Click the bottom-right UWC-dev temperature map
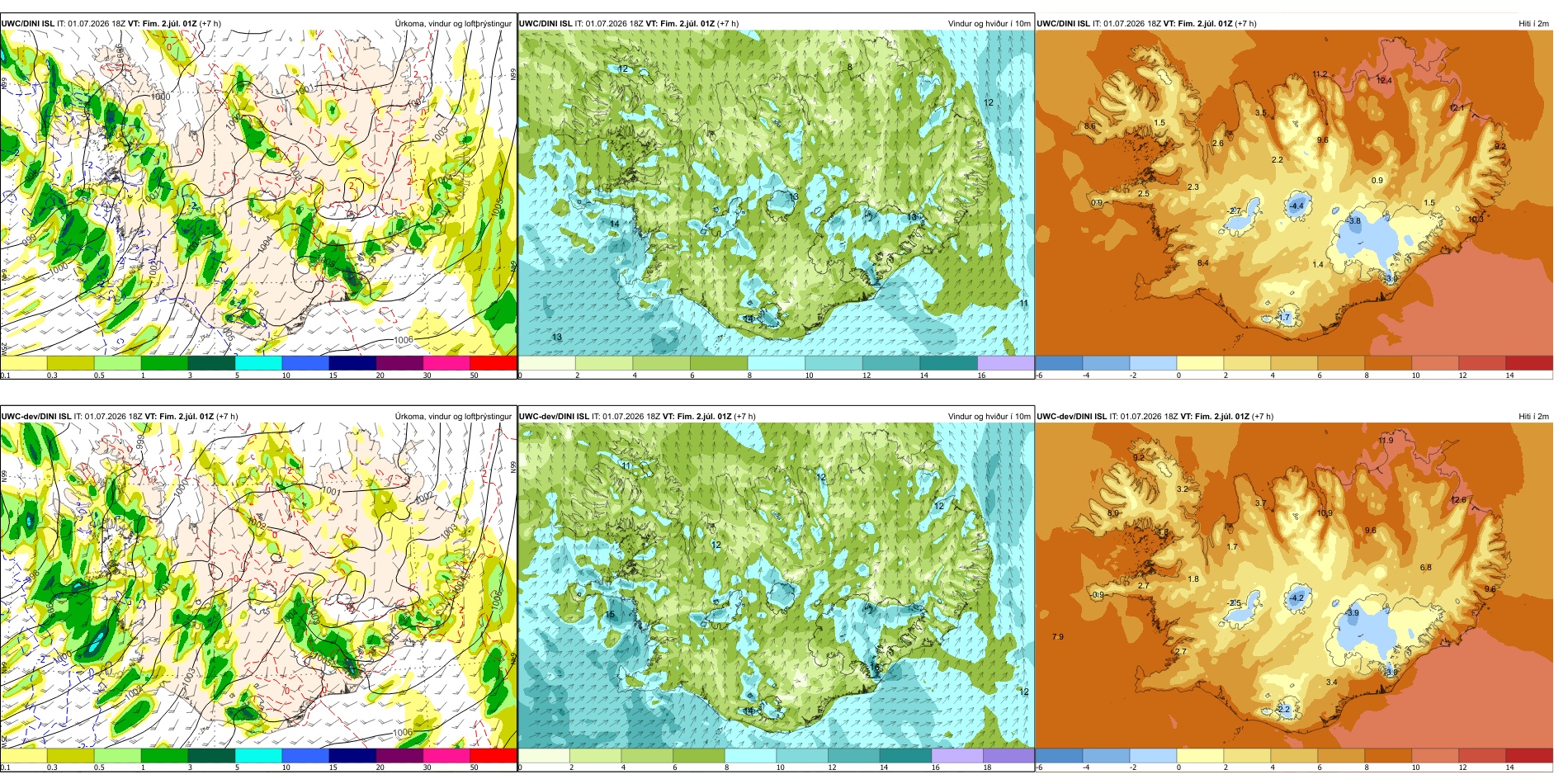Image resolution: width=1568 pixels, height=784 pixels. pos(1294,586)
